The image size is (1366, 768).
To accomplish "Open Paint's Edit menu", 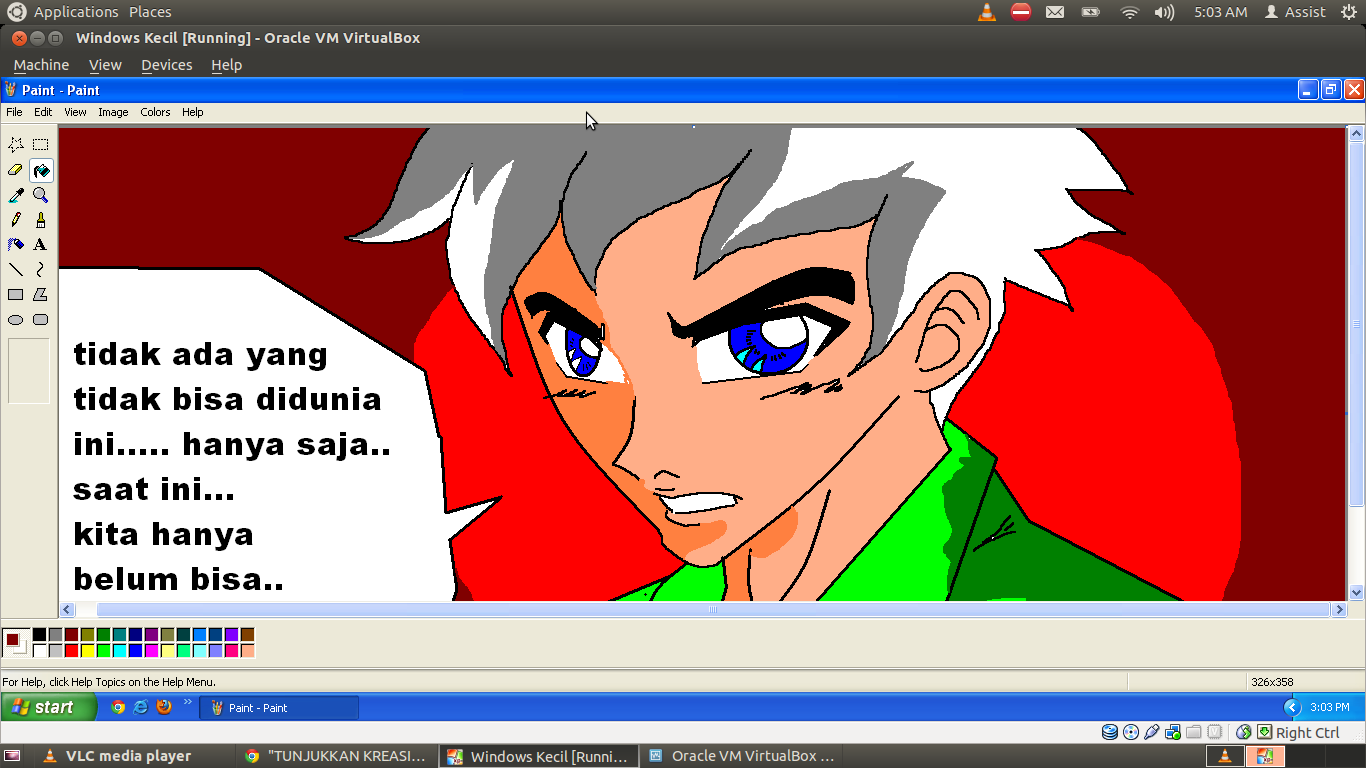I will [x=43, y=112].
